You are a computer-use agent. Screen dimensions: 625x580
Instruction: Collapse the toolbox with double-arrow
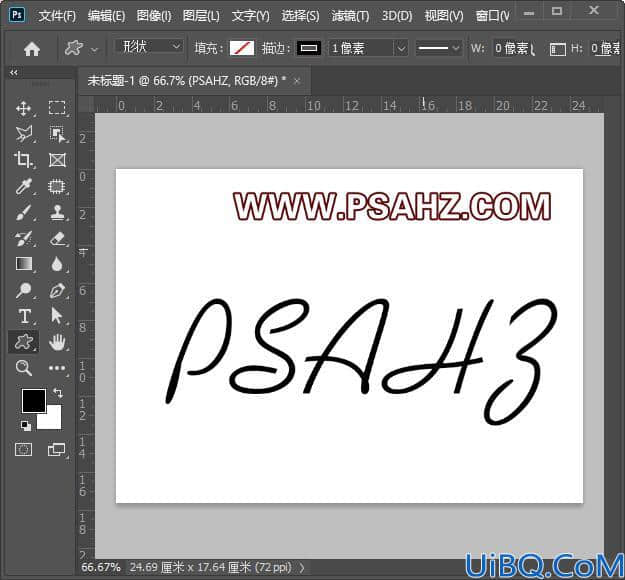pyautogui.click(x=14, y=73)
